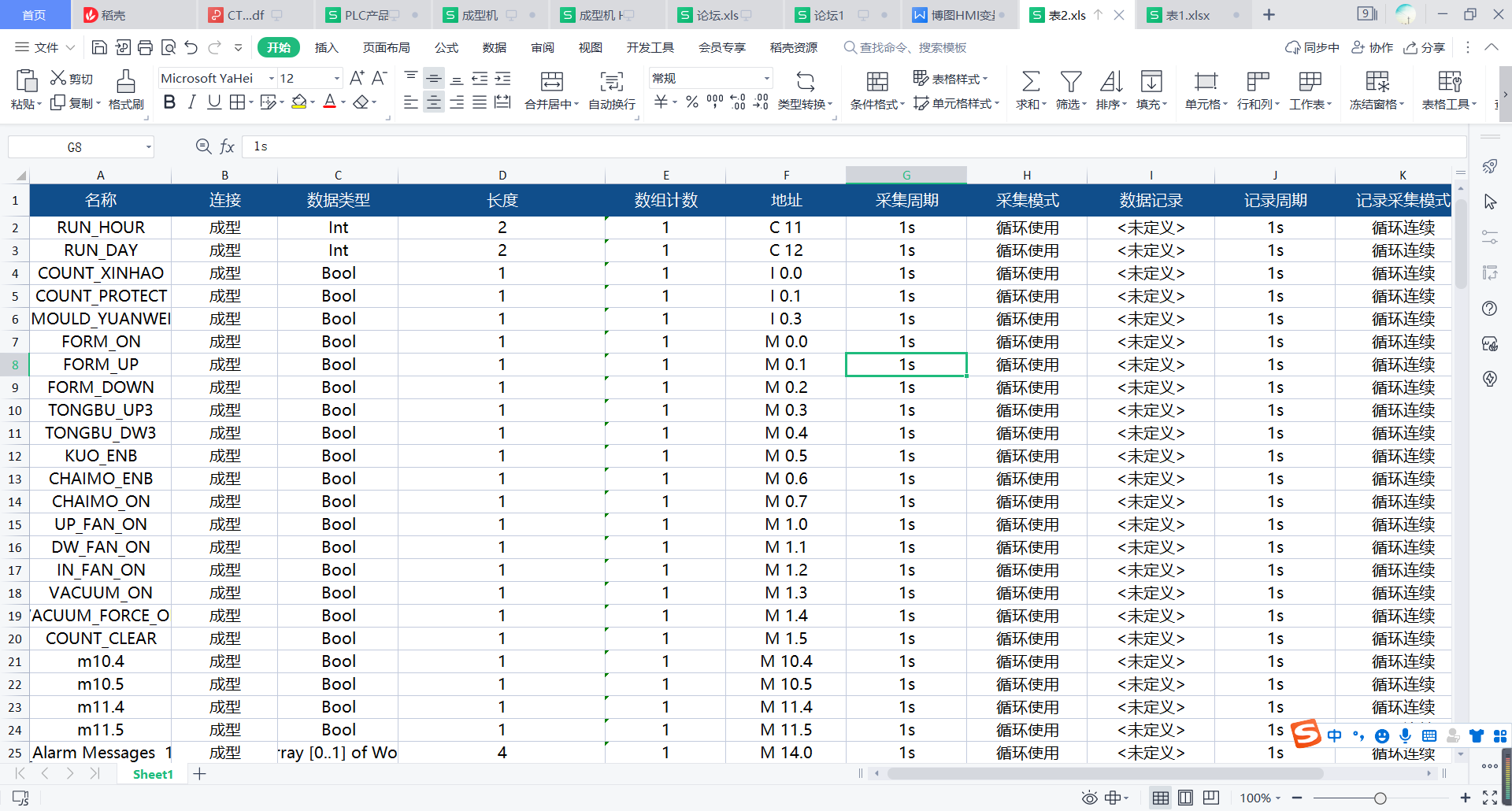The height and width of the screenshot is (811, 1512).
Task: Toggle Underline formatting
Action: click(x=214, y=102)
